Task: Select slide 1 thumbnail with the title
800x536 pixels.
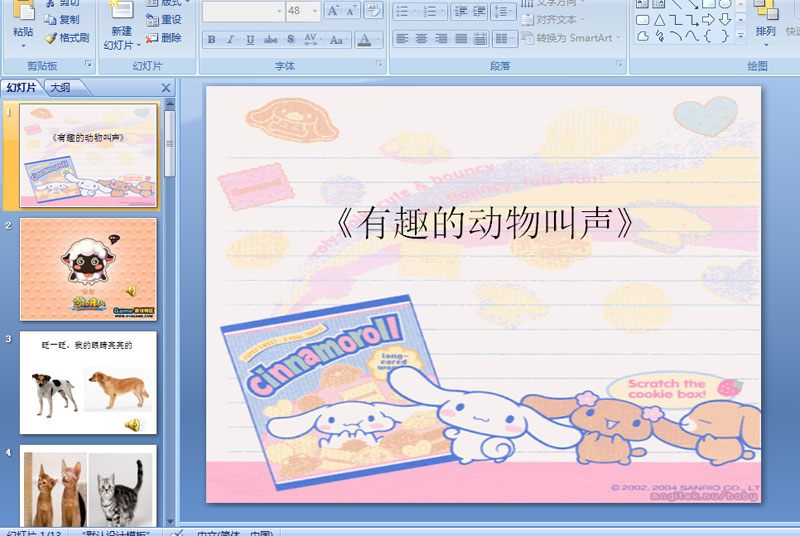Action: [x=88, y=156]
